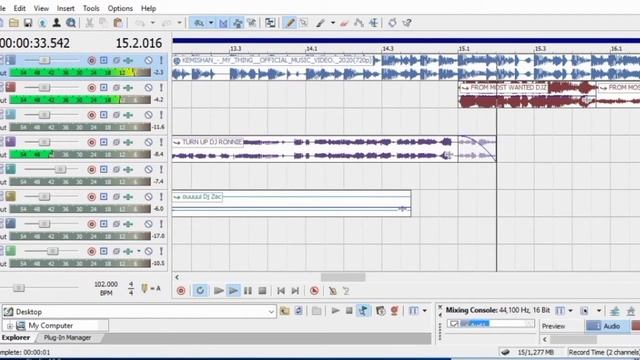
Task: Open the Insert menu
Action: 66,8
